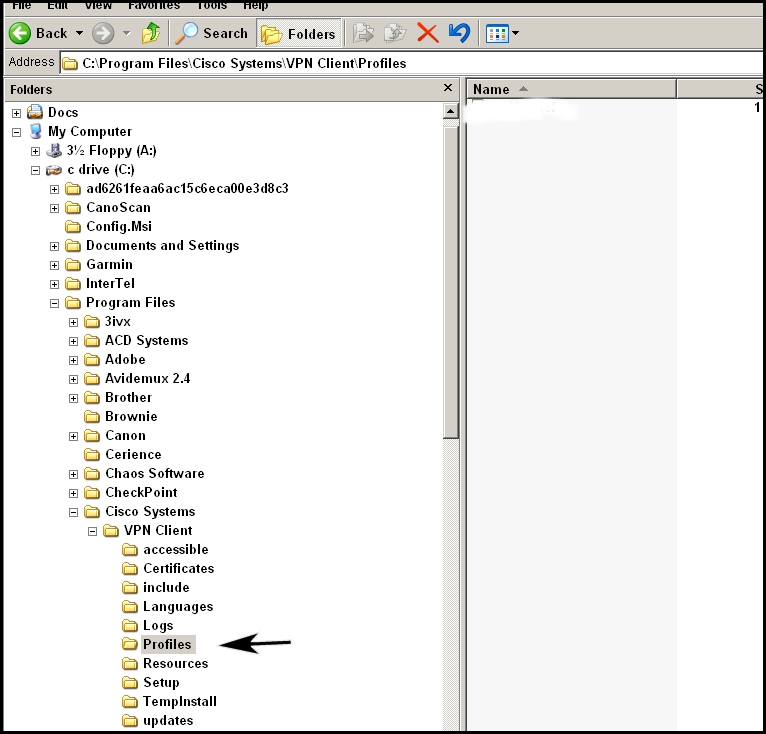Viewport: 766px width, 734px height.
Task: Click the red Delete X icon
Action: [427, 33]
